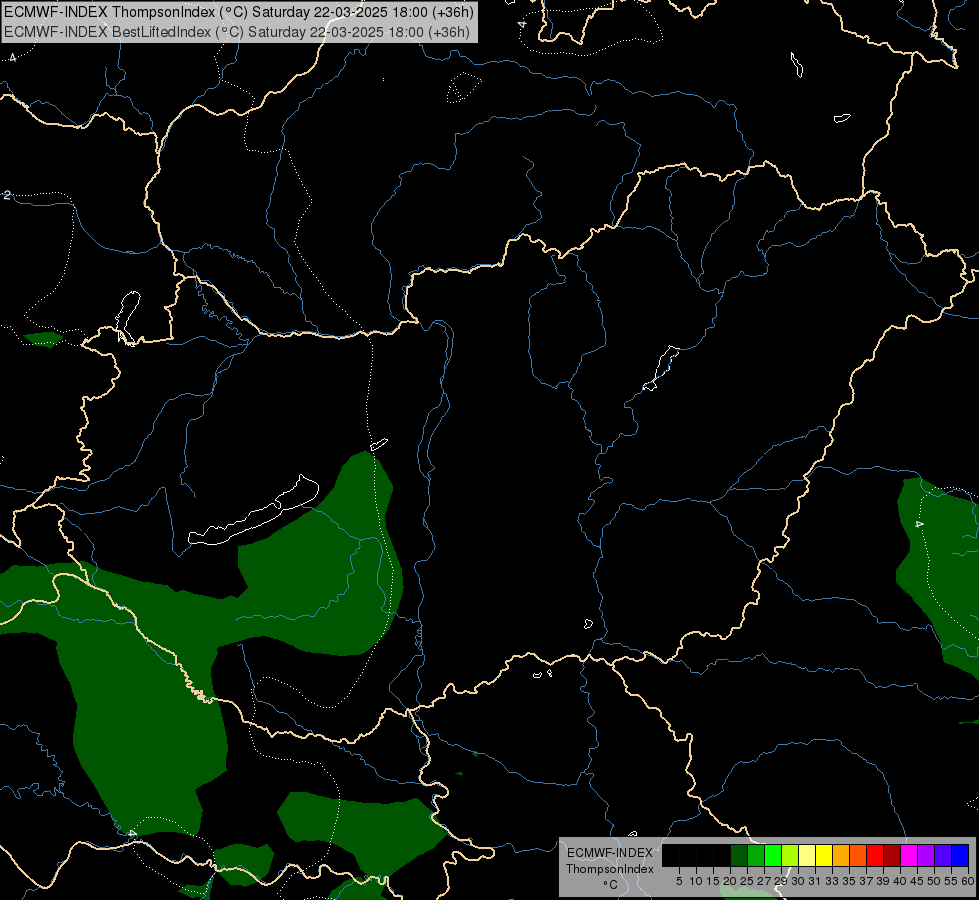Select the orange 33–35 legend swatch
The image size is (979, 900).
point(841,855)
